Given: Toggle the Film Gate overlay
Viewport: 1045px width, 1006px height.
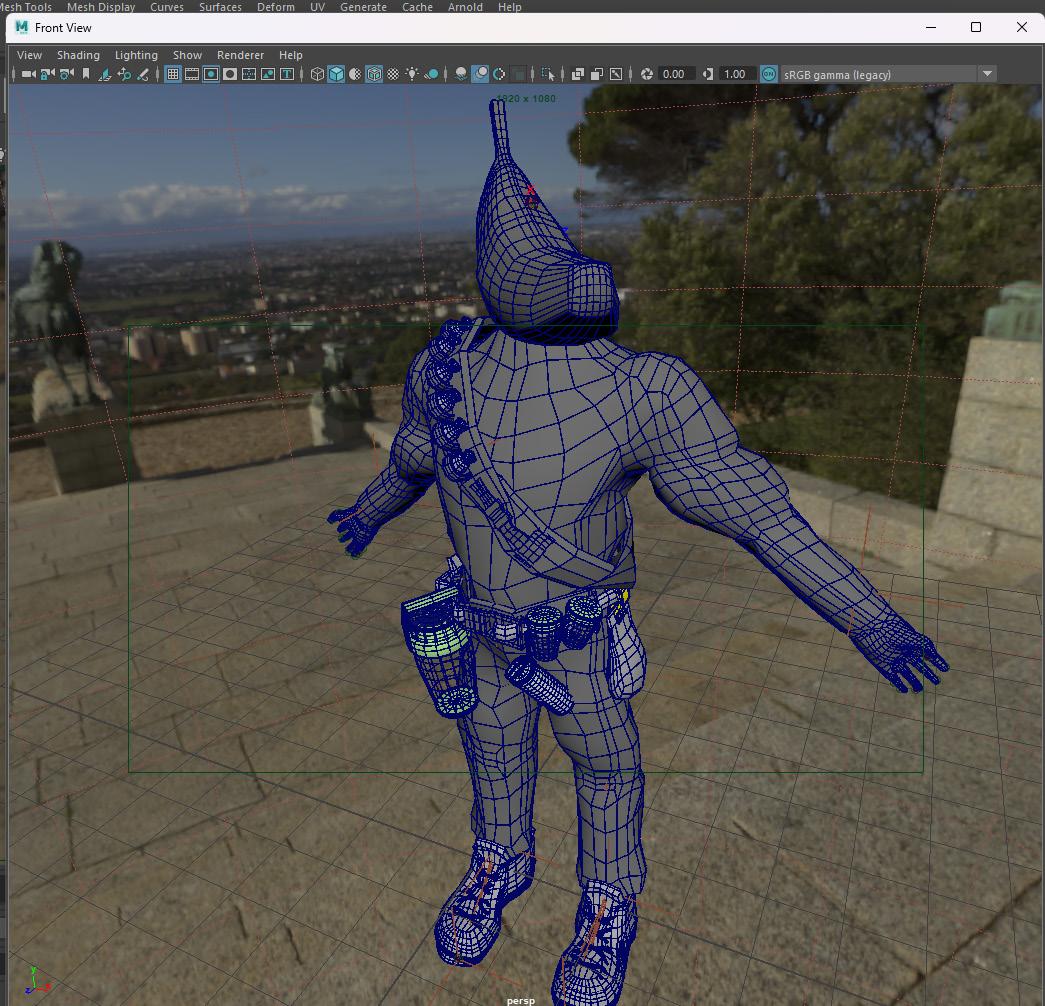Looking at the screenshot, I should 192,74.
